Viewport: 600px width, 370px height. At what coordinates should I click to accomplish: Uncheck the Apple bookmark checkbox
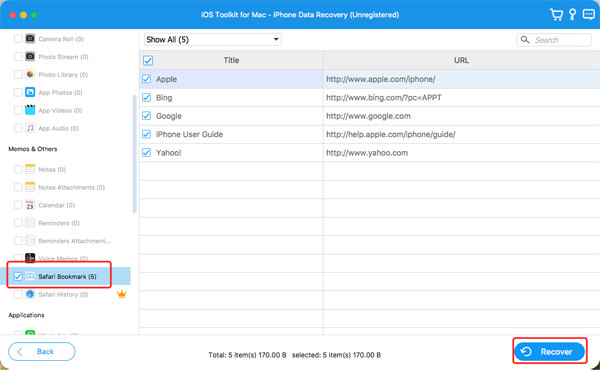146,79
